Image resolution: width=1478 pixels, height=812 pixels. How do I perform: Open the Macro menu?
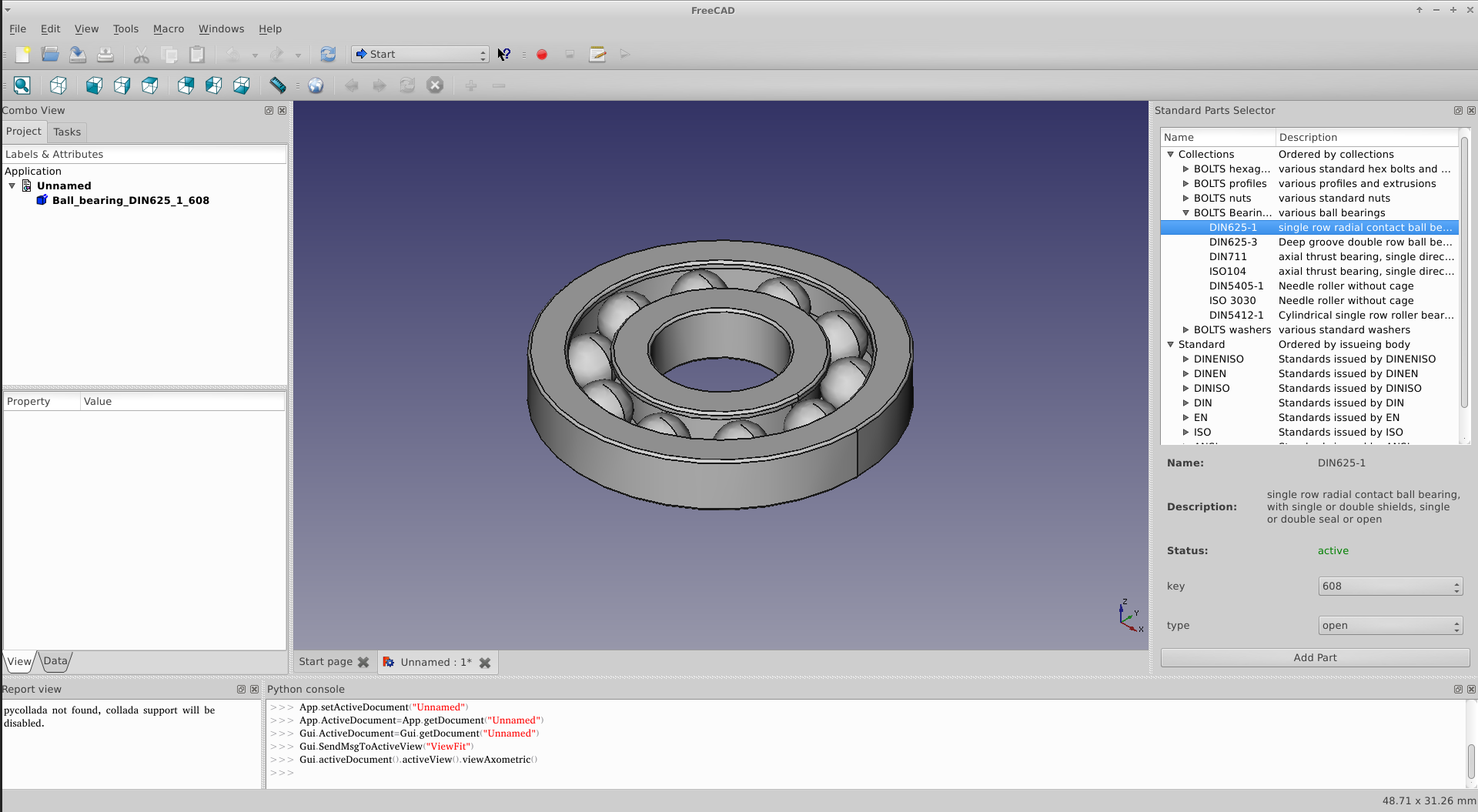(x=169, y=28)
